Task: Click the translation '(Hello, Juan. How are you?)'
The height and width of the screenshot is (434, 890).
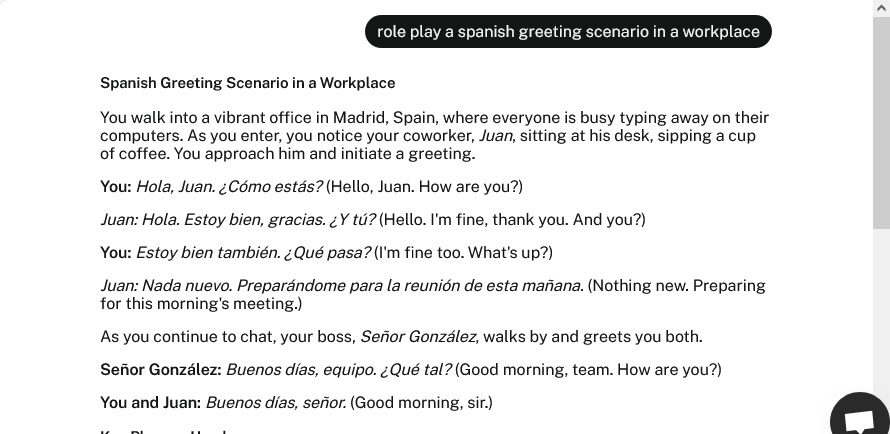Action: coord(424,187)
